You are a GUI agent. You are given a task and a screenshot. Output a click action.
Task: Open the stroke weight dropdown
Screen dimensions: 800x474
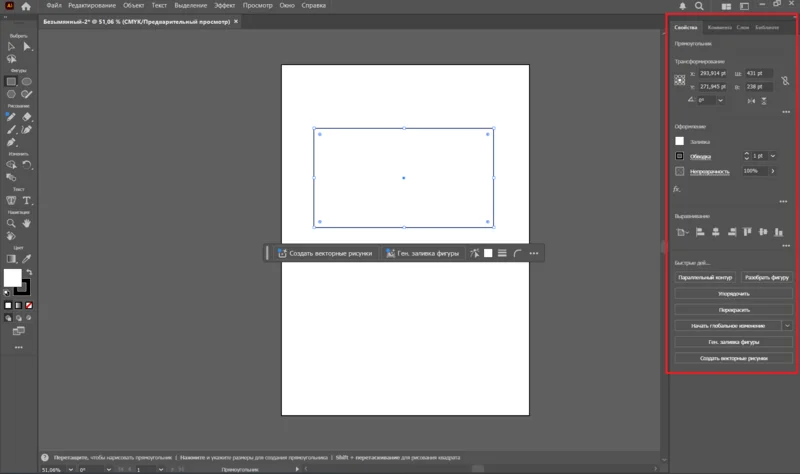coord(773,156)
